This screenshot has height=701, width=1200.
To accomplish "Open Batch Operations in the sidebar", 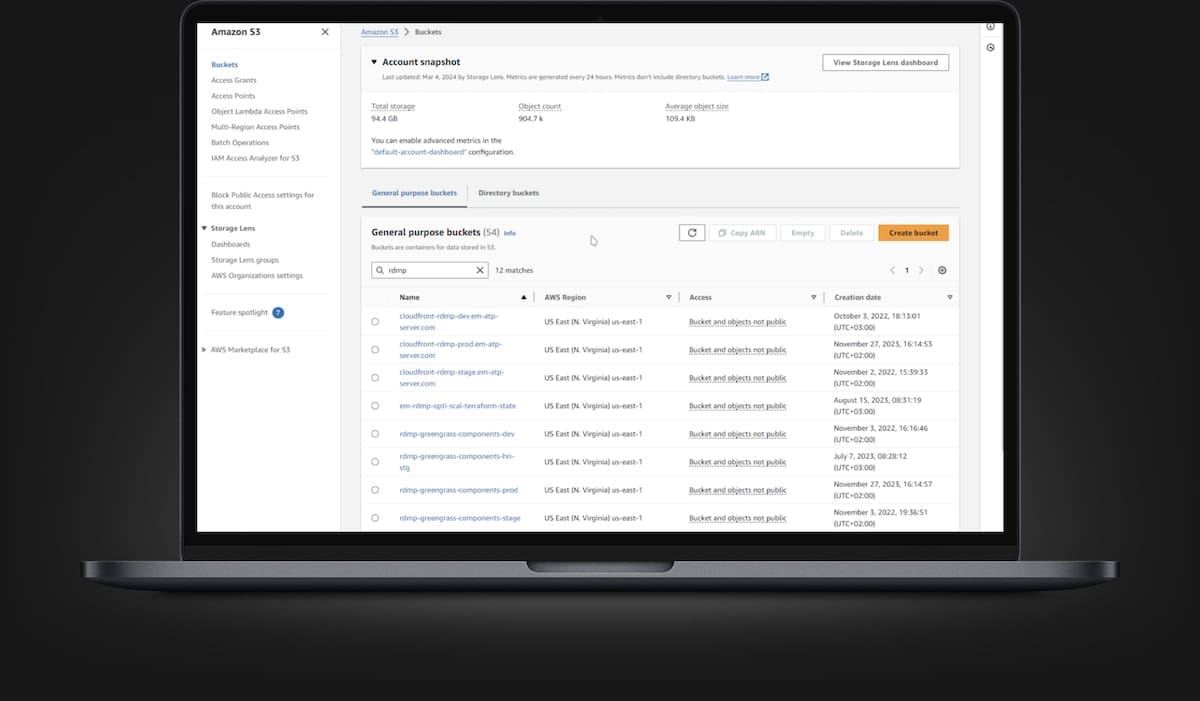I will (x=240, y=143).
